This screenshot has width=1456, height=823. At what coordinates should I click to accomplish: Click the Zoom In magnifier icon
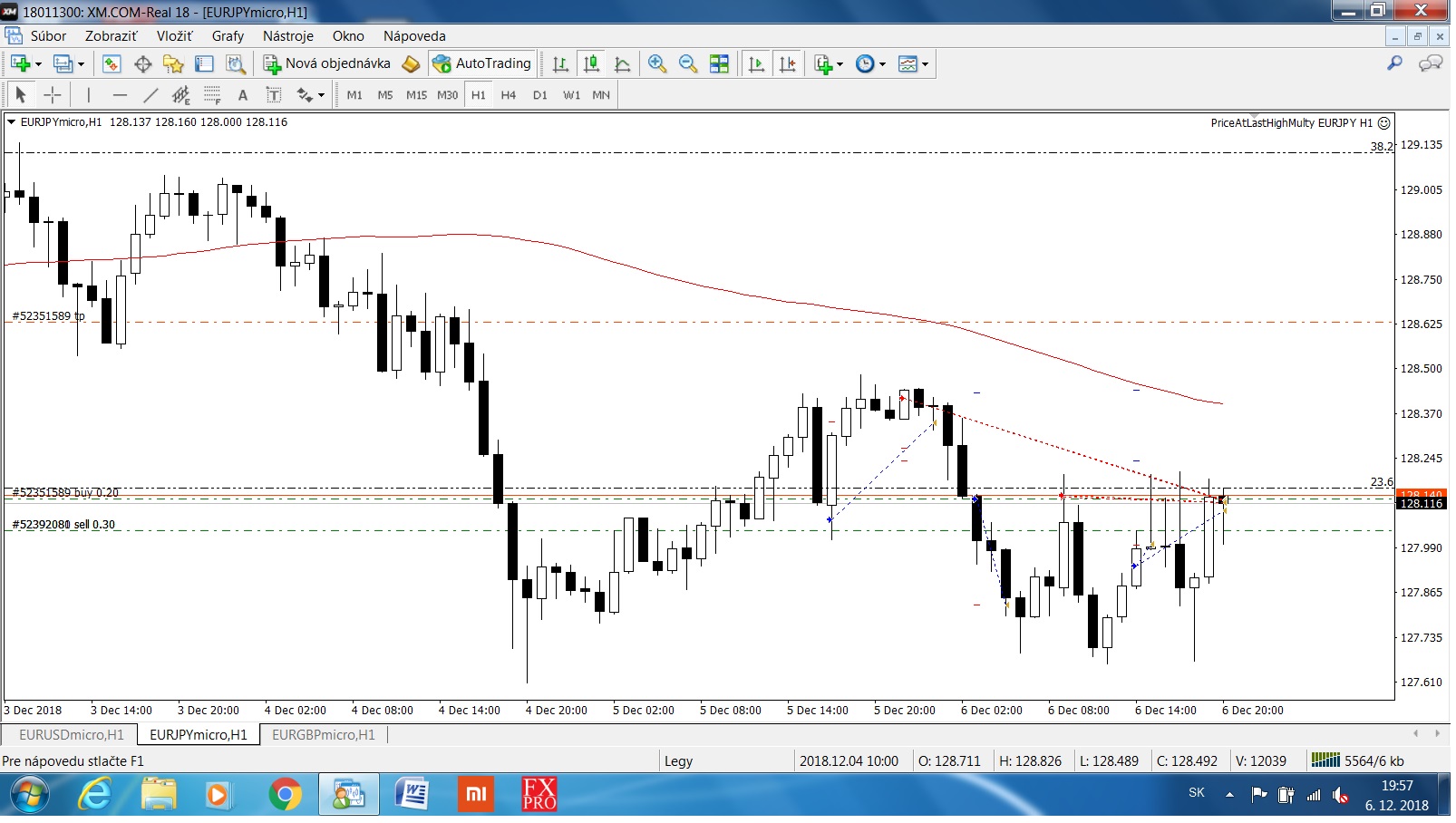point(657,63)
